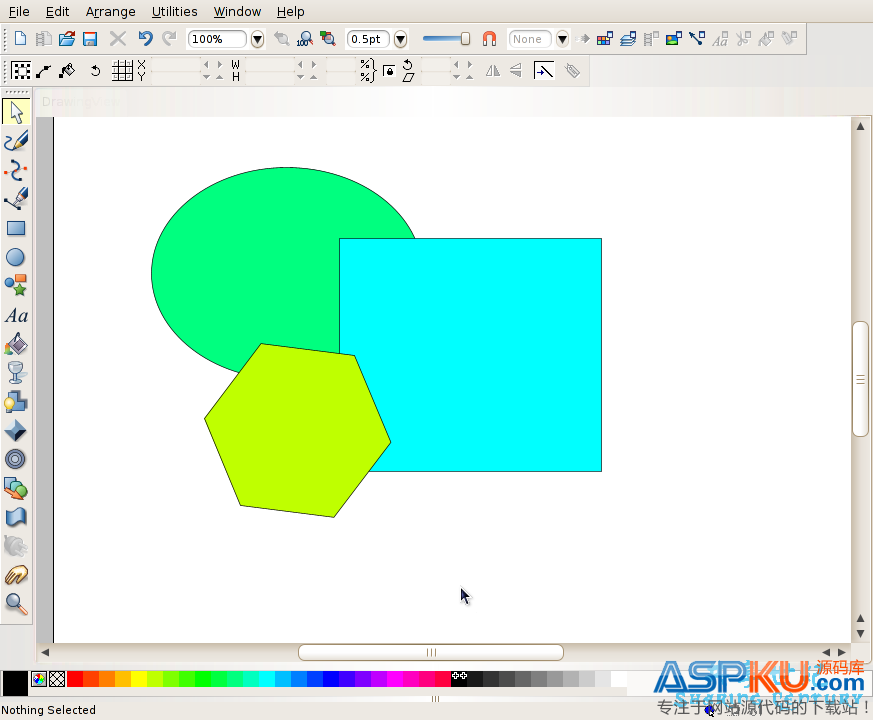Save the document with floppy icon
873x720 pixels.
90,38
